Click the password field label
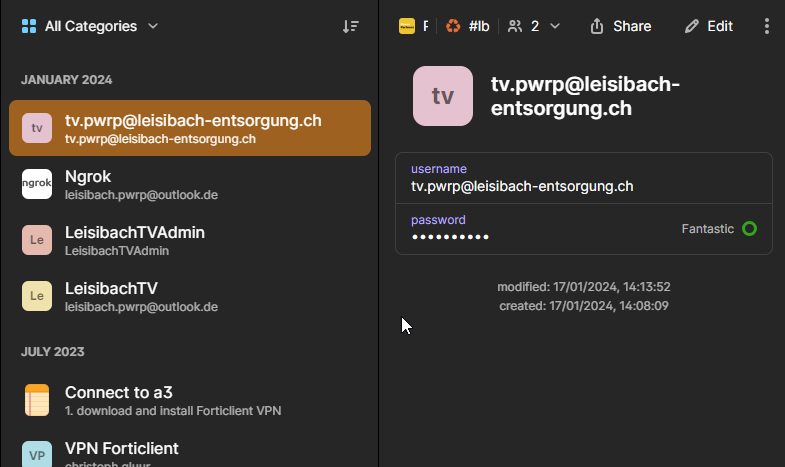This screenshot has width=785, height=467. (438, 220)
